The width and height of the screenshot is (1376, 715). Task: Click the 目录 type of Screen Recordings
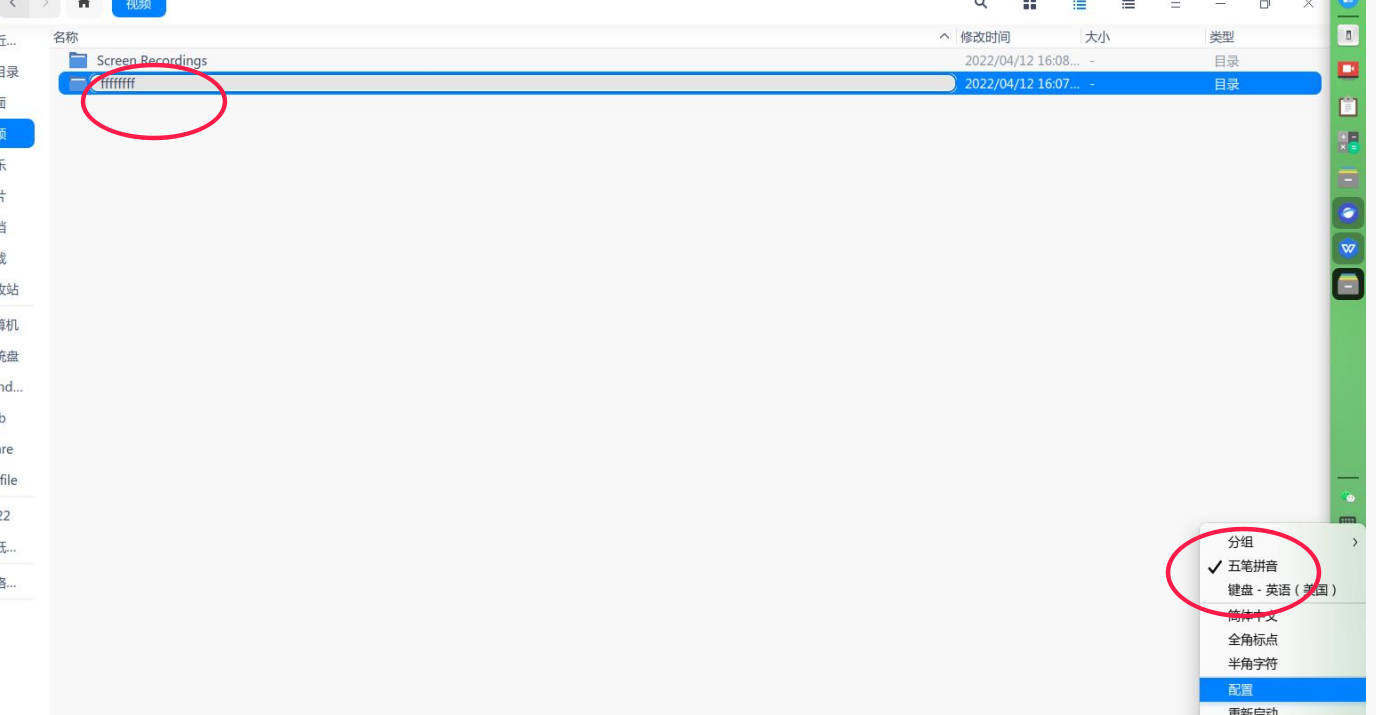1227,61
